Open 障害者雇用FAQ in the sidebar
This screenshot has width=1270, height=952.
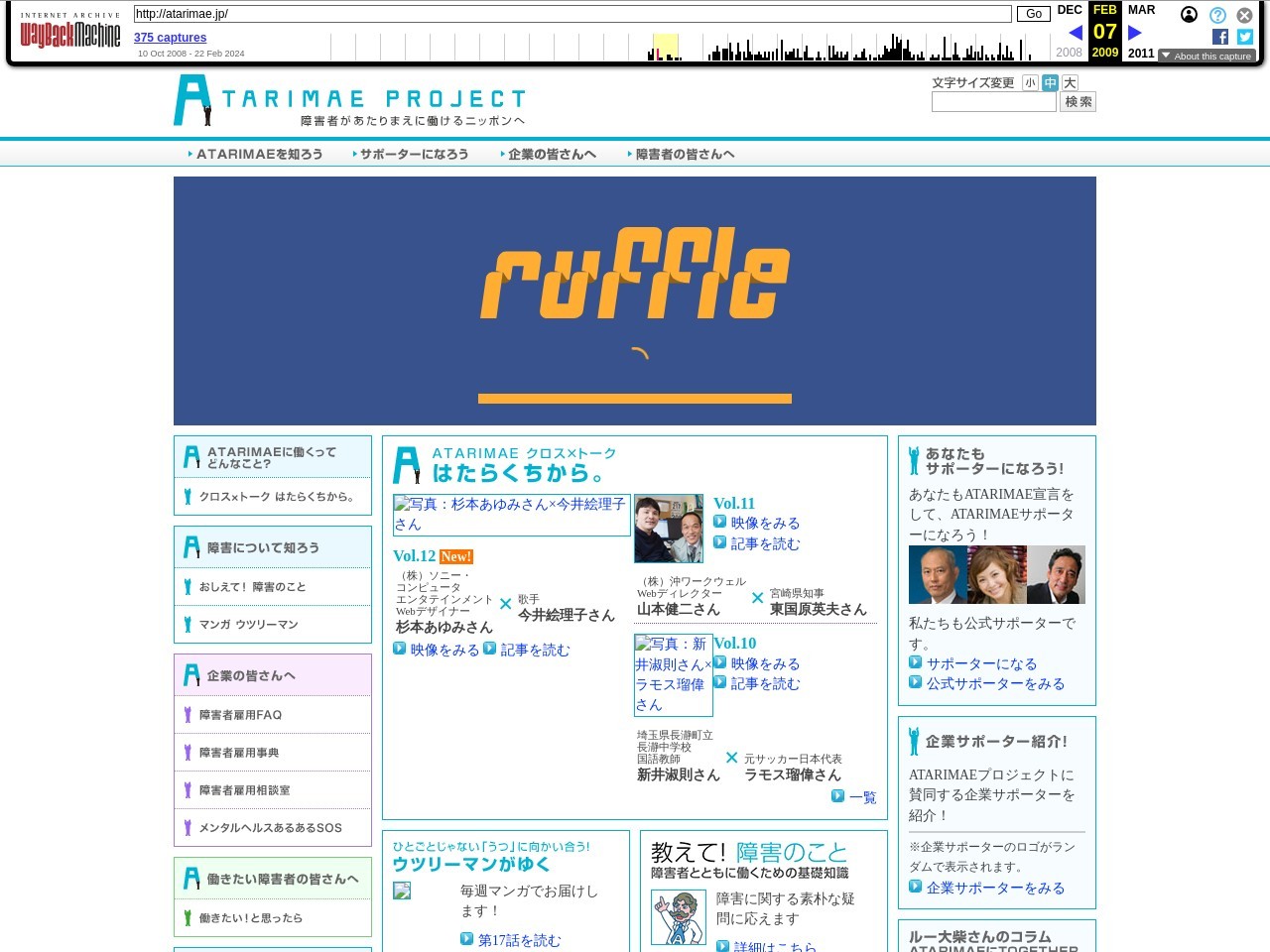pos(240,715)
